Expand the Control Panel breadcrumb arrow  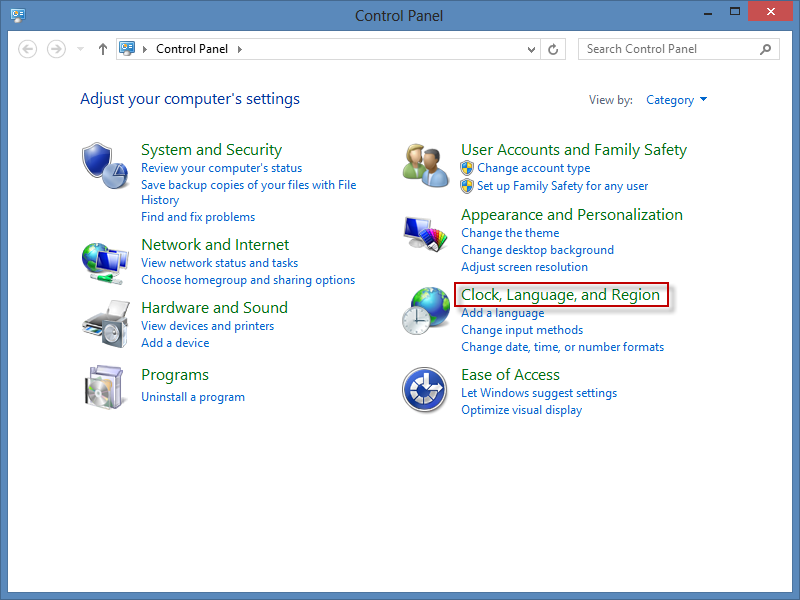coord(240,49)
